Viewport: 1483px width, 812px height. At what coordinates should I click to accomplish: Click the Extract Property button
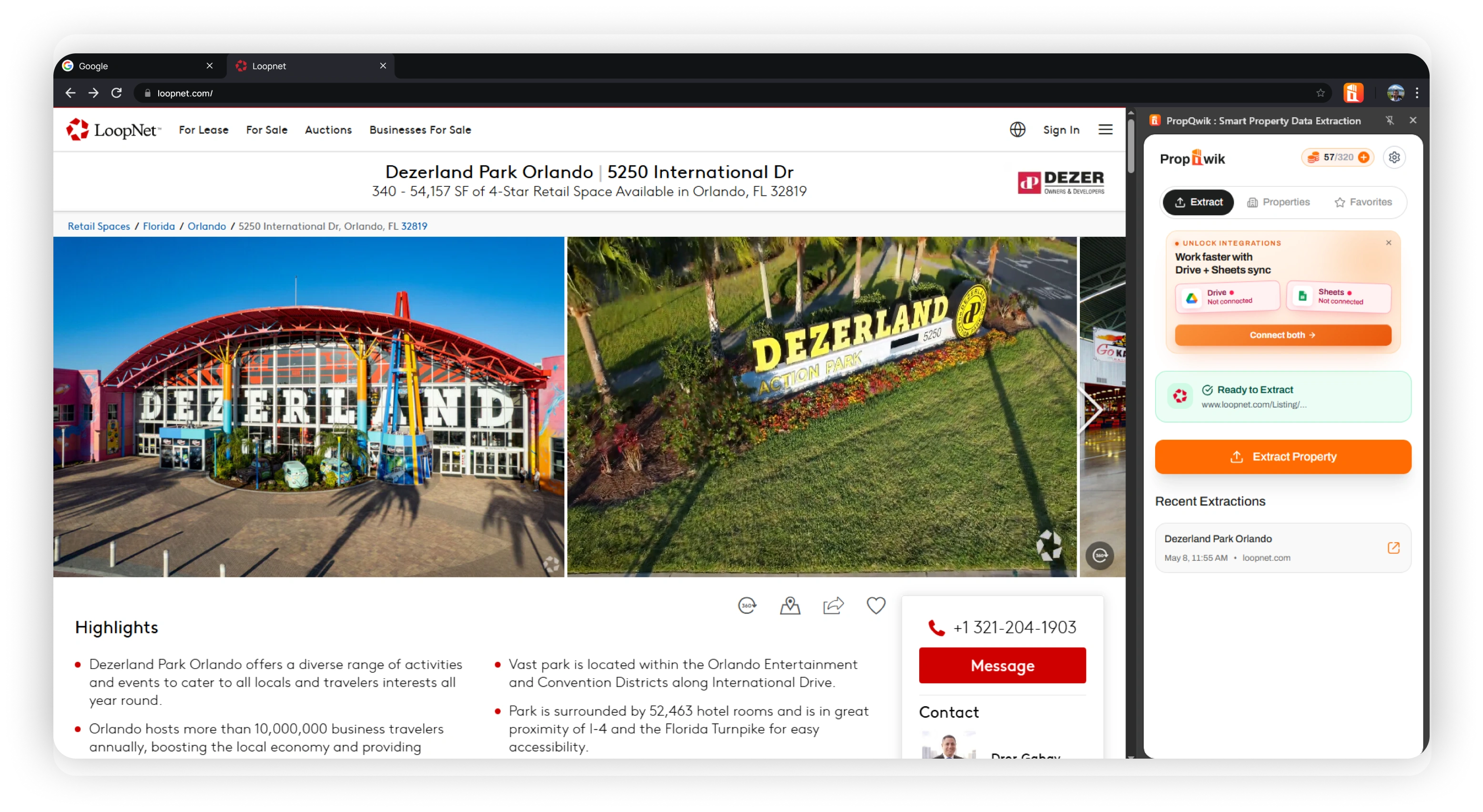coord(1283,457)
